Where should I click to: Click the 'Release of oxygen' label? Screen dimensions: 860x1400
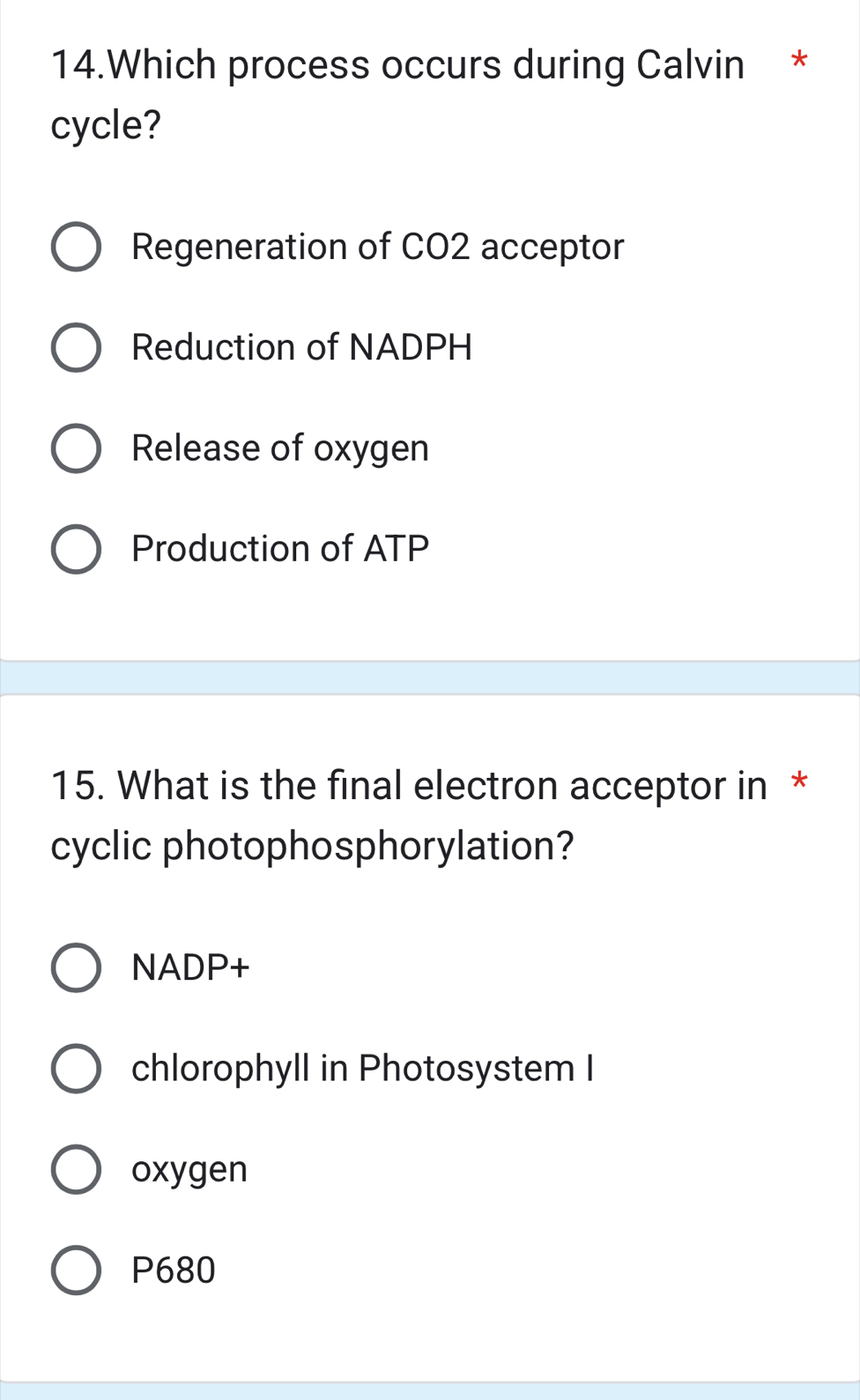279,448
